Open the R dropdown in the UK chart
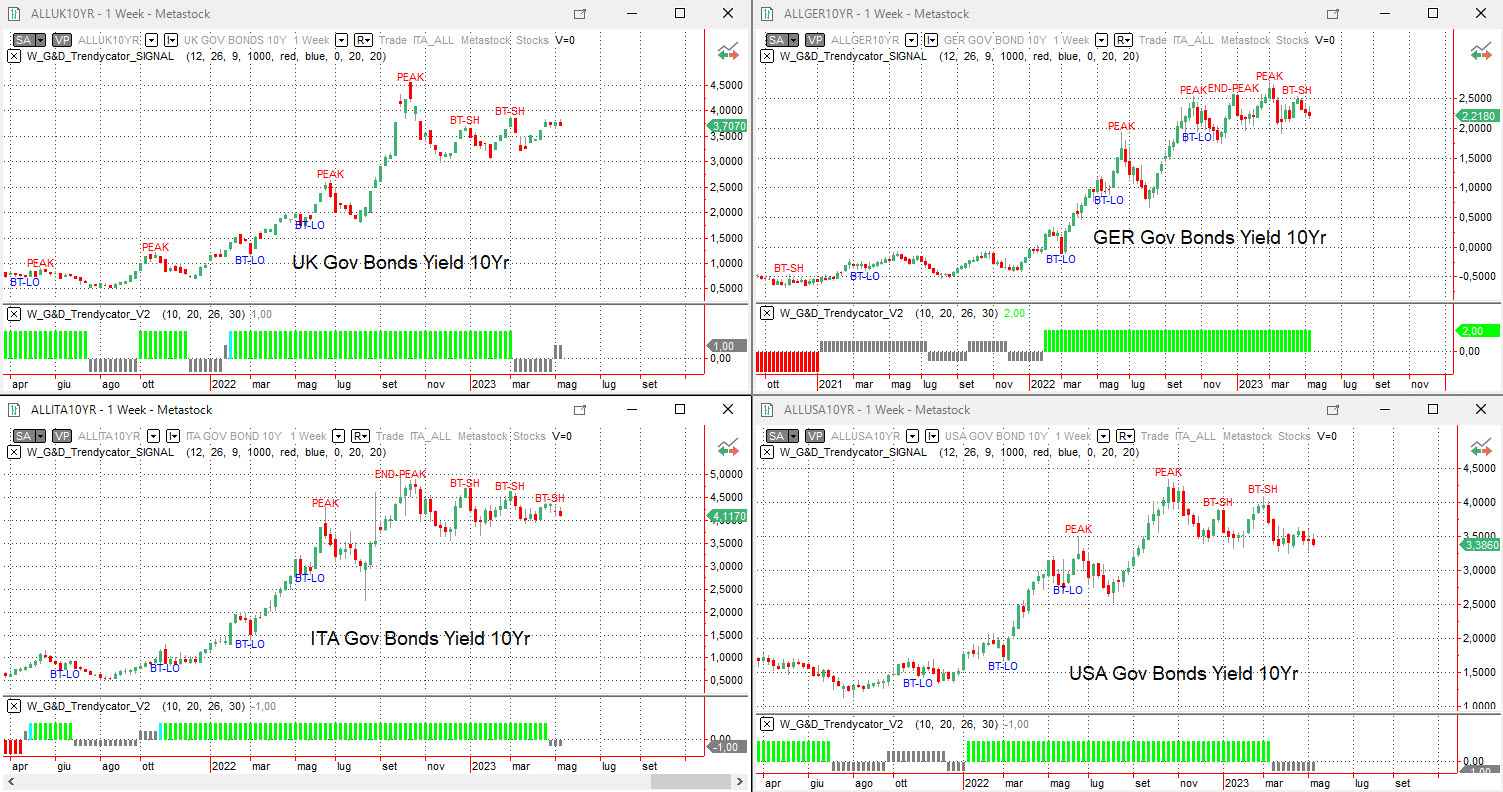 364,40
